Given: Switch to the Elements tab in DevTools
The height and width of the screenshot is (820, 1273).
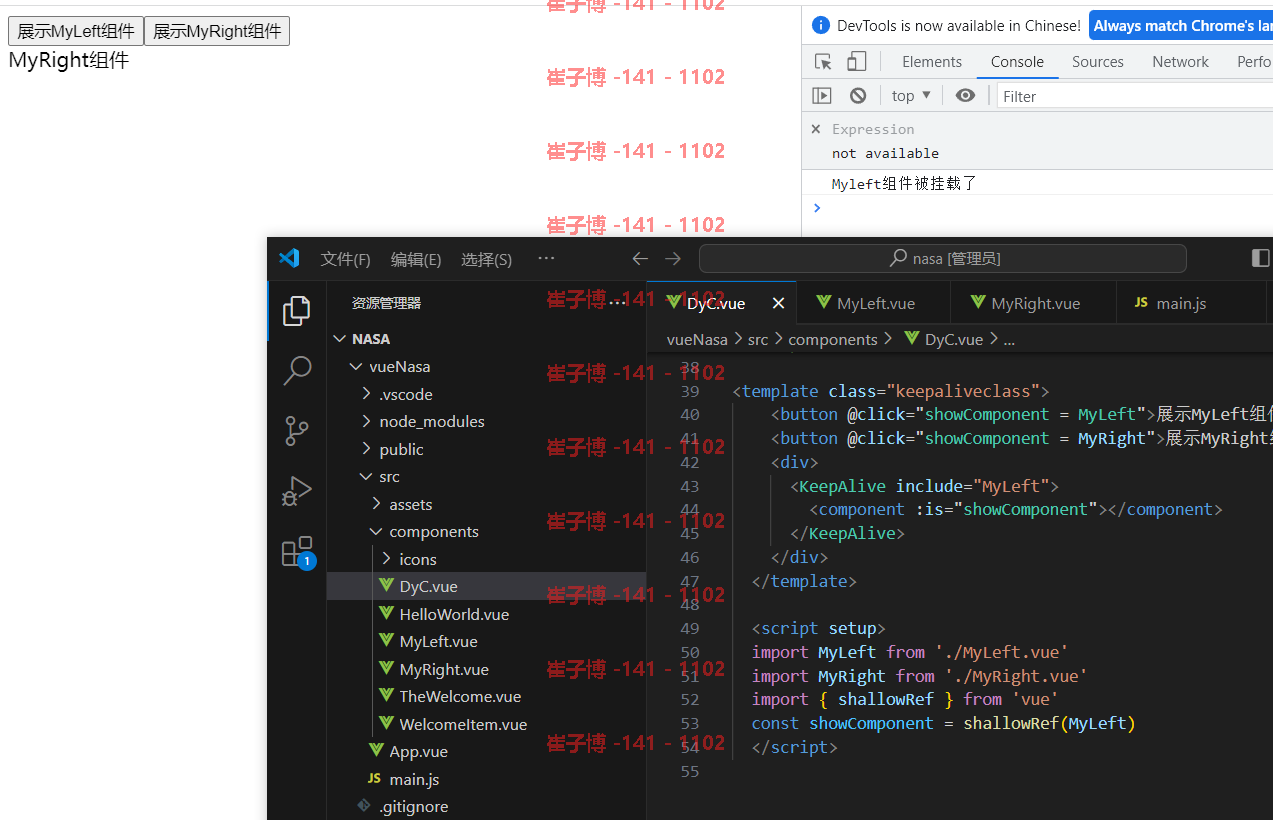Looking at the screenshot, I should point(932,62).
